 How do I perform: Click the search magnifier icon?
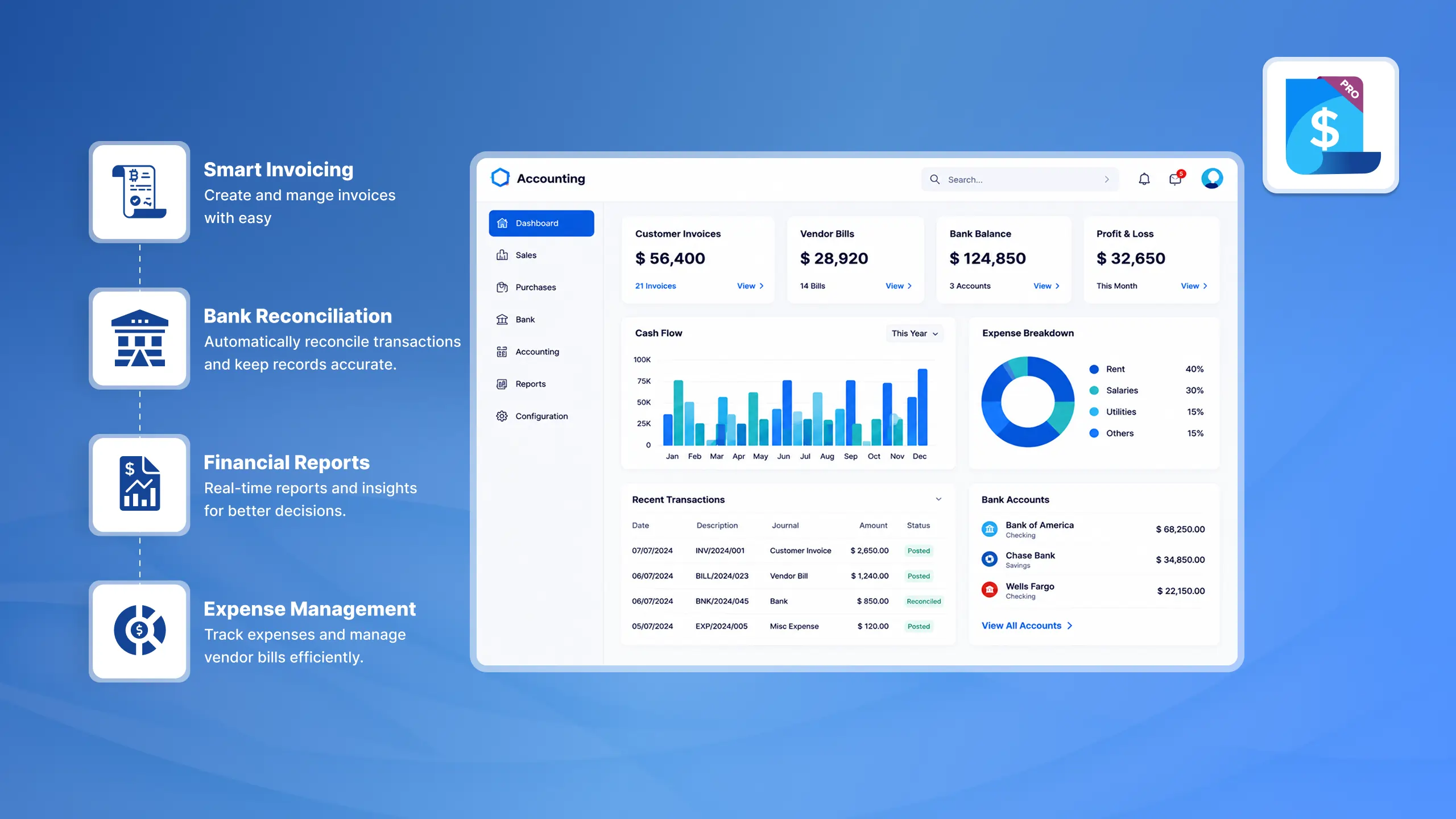(934, 179)
